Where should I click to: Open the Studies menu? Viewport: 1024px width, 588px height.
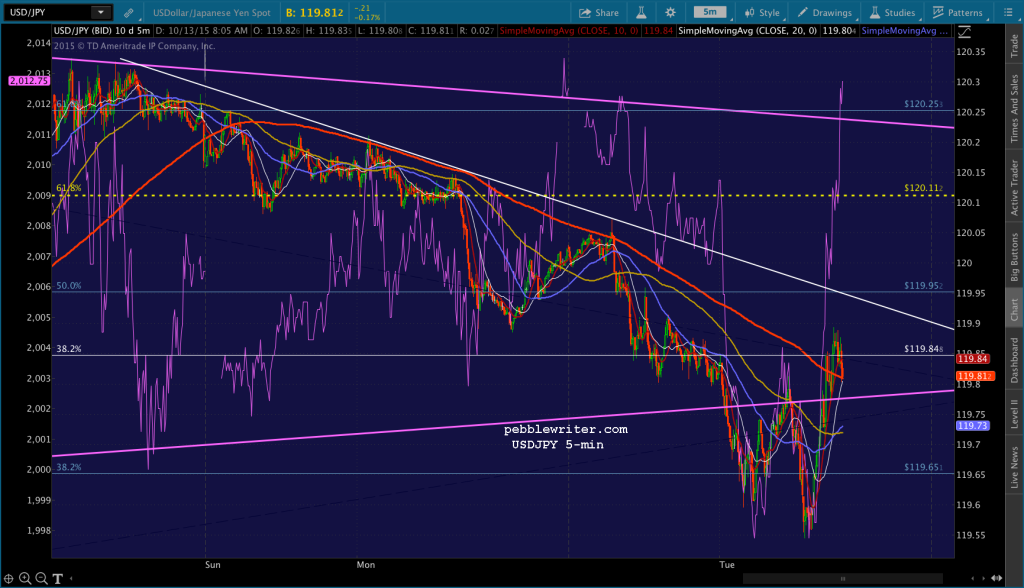tap(892, 12)
